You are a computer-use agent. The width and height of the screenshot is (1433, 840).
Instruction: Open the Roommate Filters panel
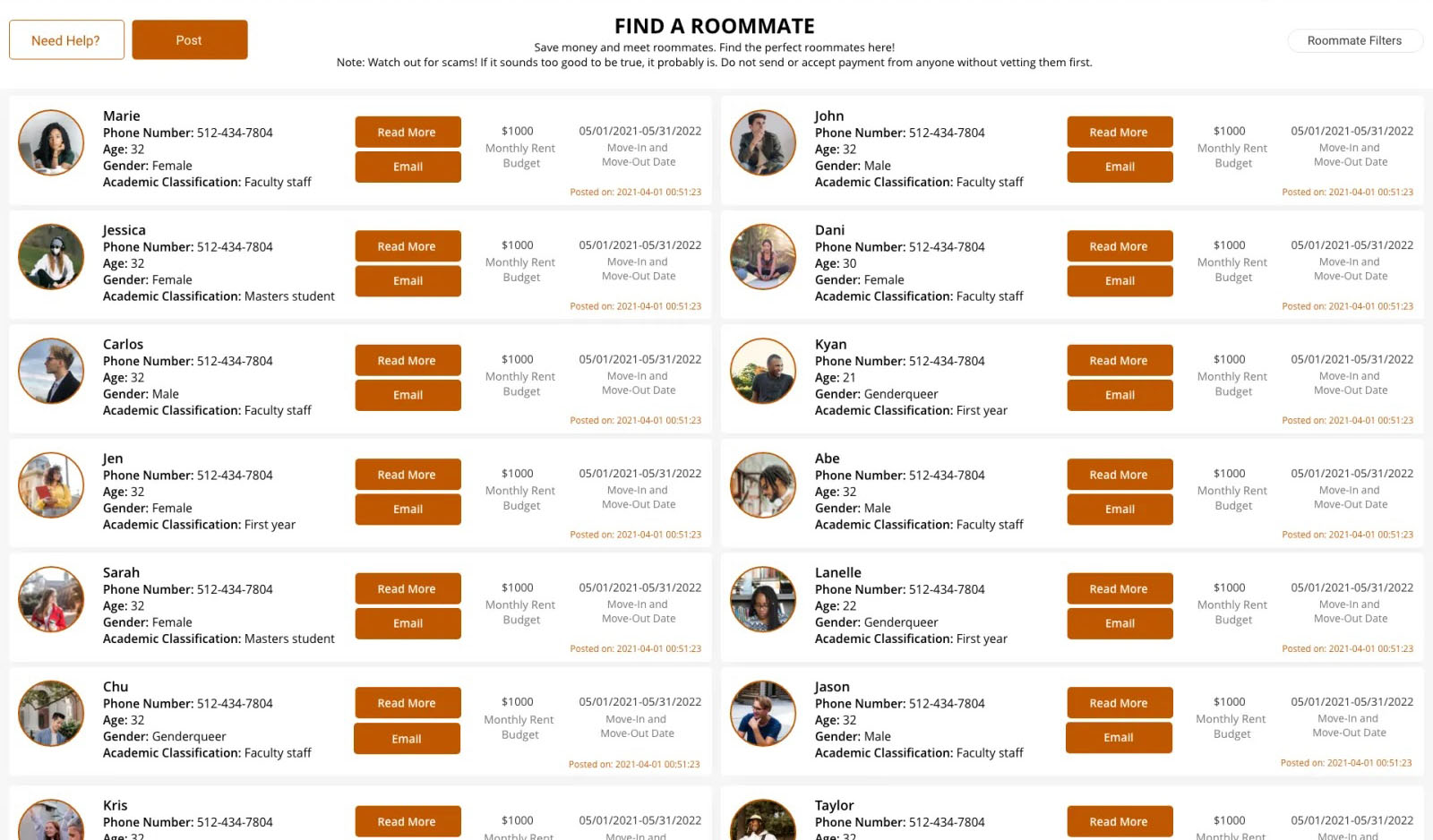[1354, 40]
